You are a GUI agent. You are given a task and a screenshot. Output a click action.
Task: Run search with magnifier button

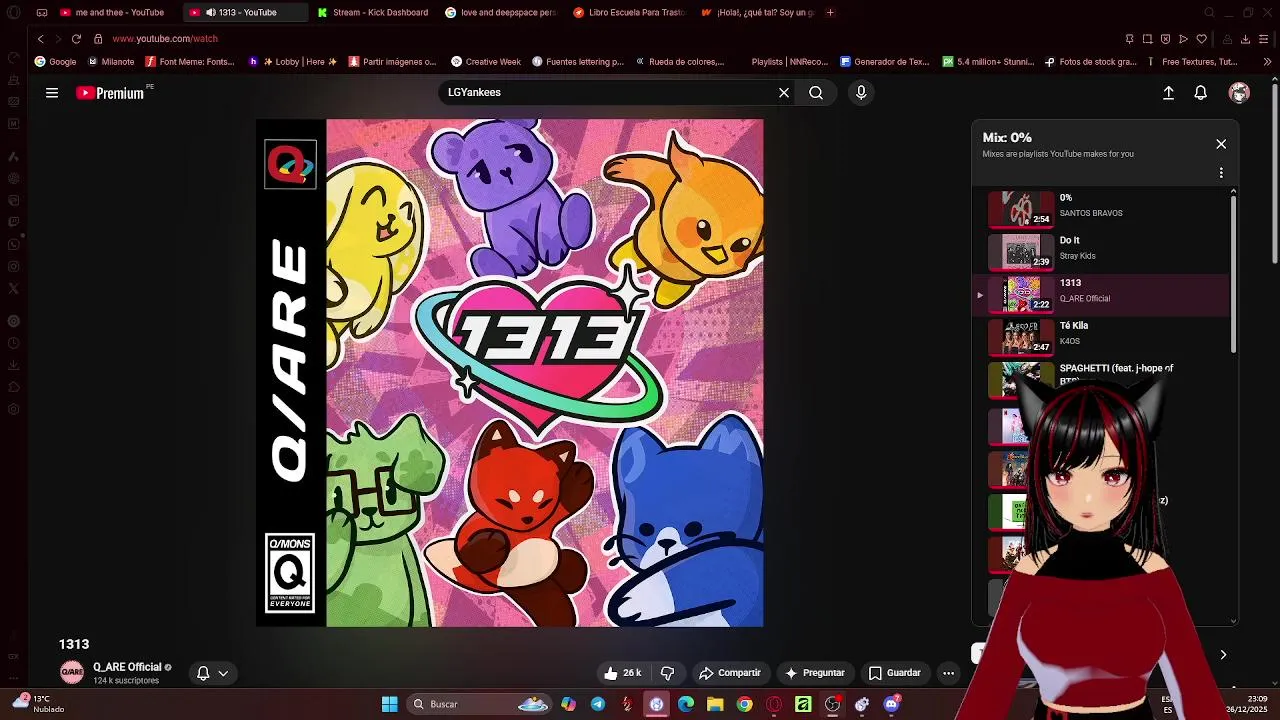816,93
